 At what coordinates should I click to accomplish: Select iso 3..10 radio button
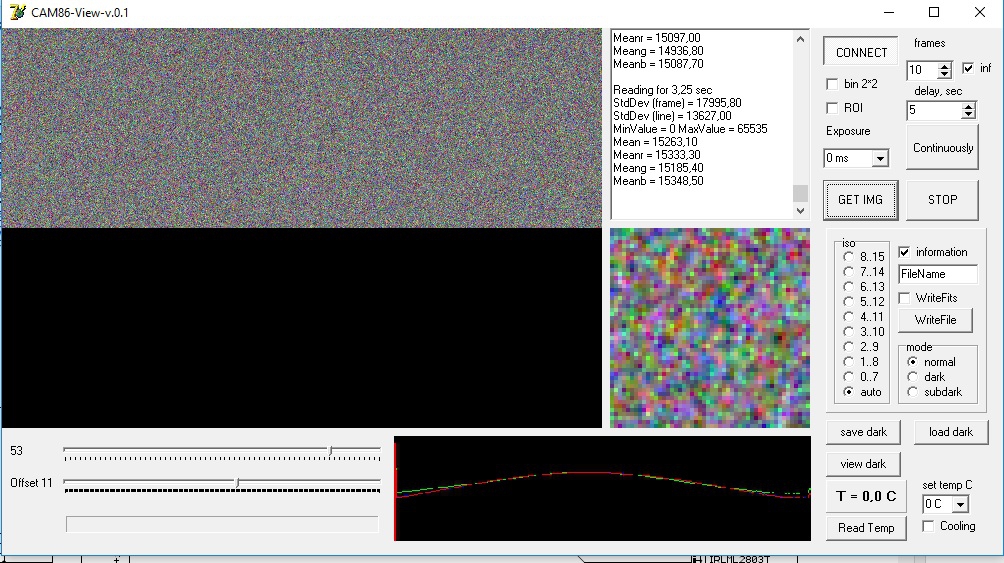tap(848, 332)
